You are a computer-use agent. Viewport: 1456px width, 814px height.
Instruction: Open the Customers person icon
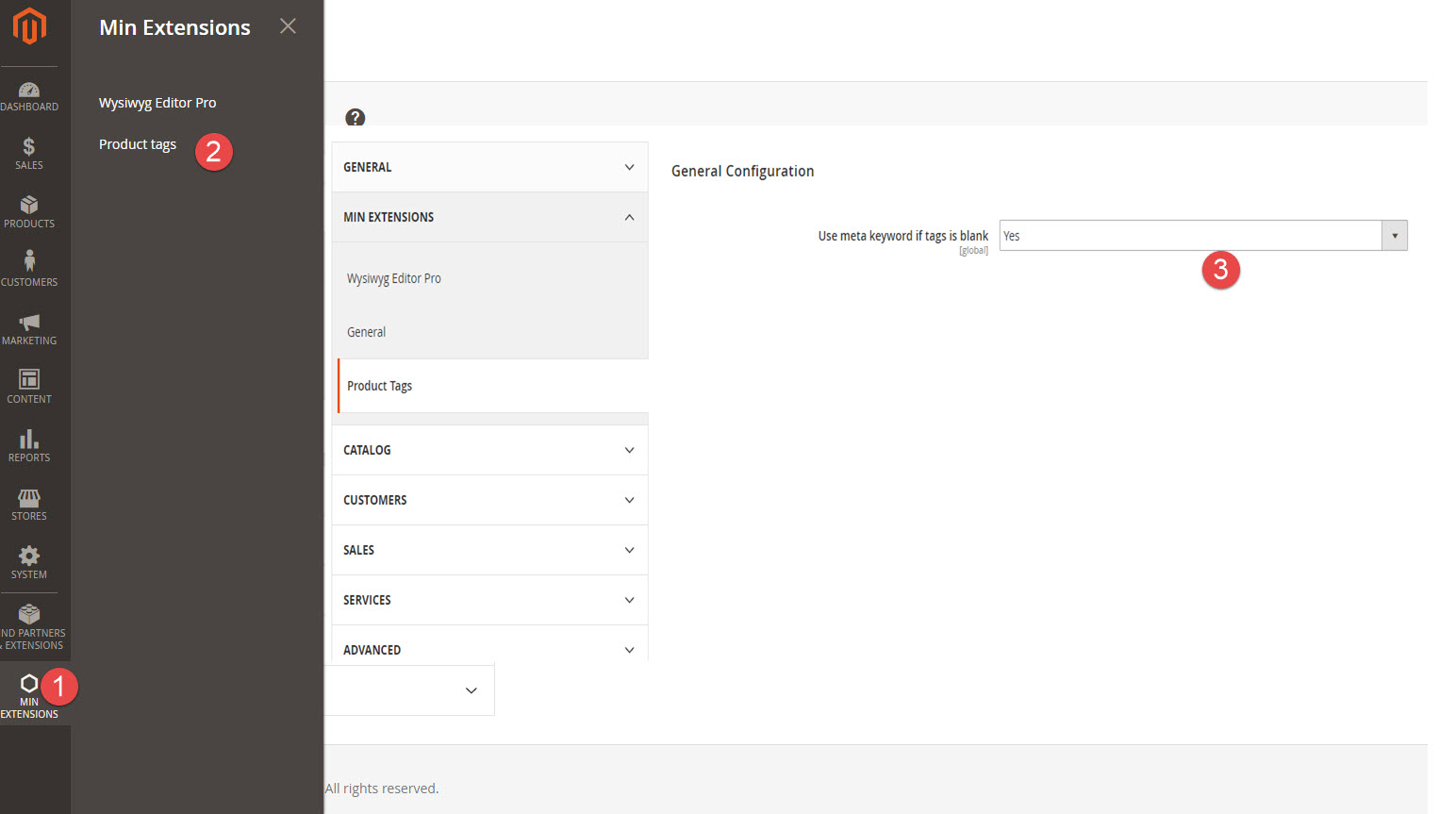29,261
